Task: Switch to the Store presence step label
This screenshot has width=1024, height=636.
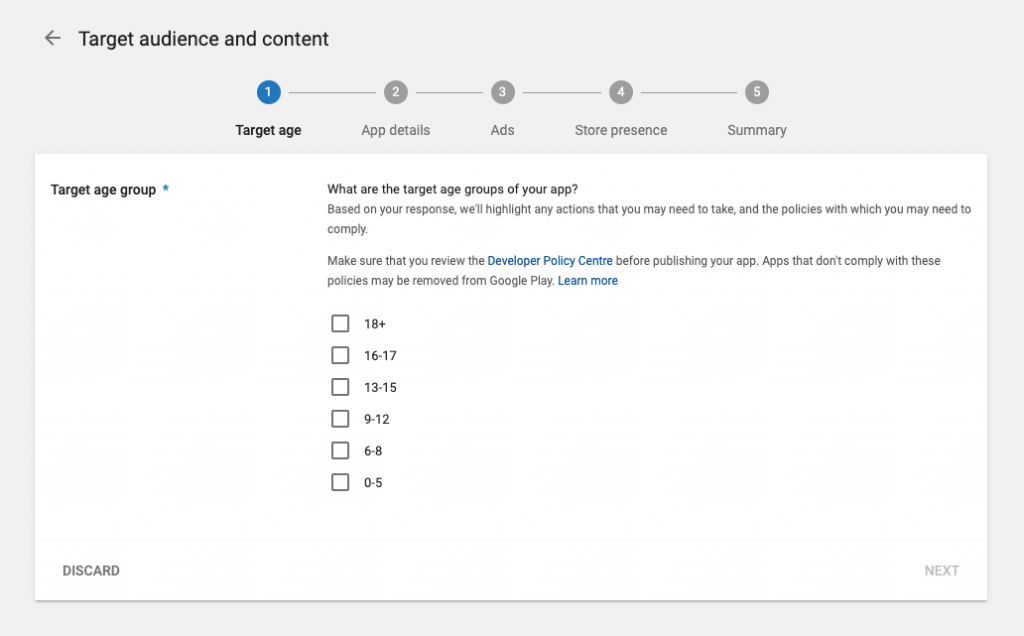Action: [x=621, y=129]
